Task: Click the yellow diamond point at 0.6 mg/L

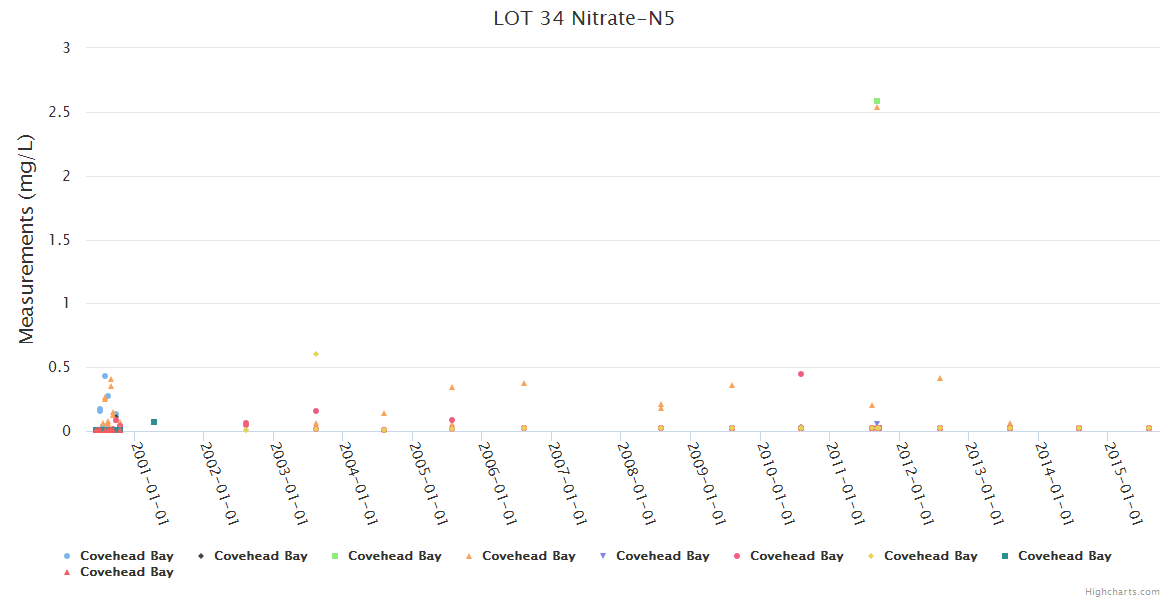Action: click(316, 354)
